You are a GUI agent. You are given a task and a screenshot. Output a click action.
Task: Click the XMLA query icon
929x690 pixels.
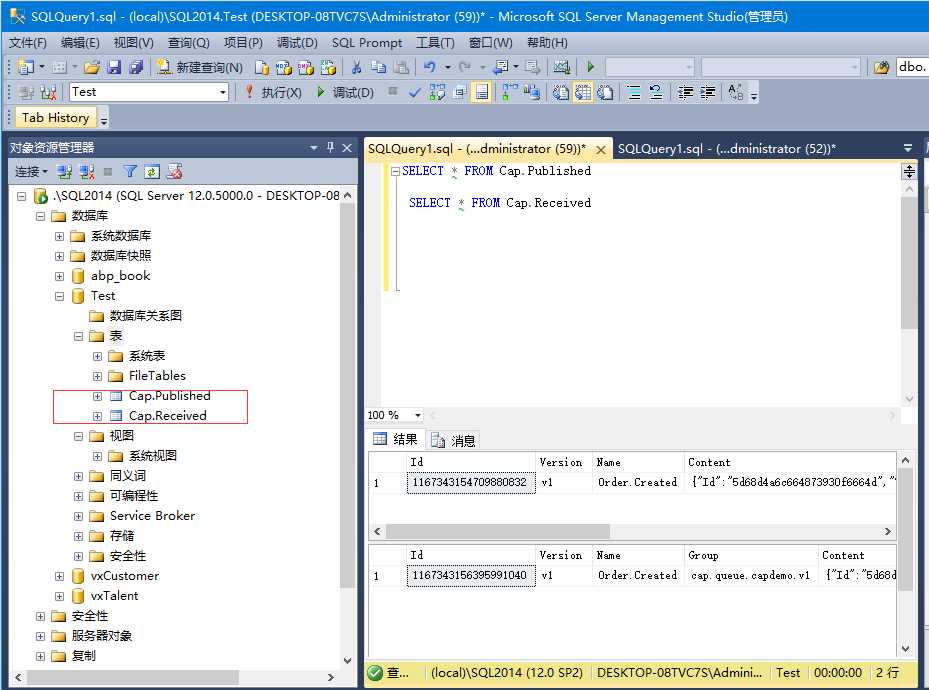[x=328, y=67]
